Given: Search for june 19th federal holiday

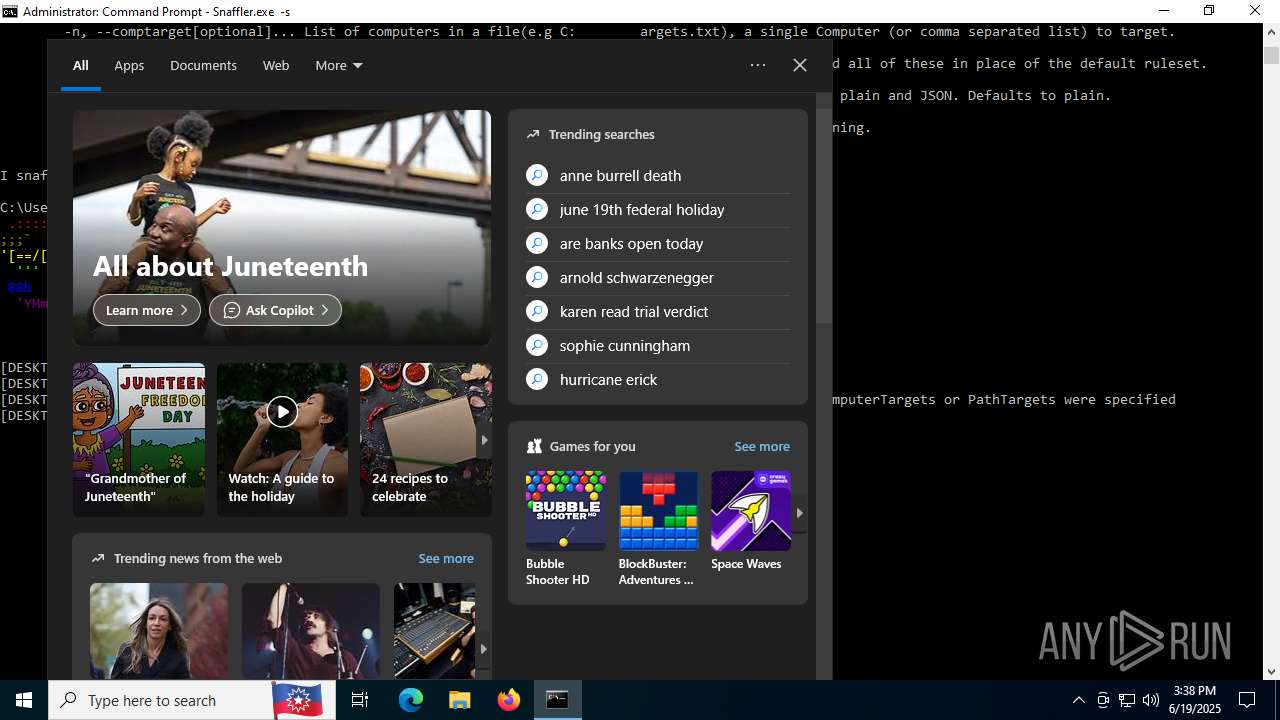Looking at the screenshot, I should pyautogui.click(x=642, y=209).
